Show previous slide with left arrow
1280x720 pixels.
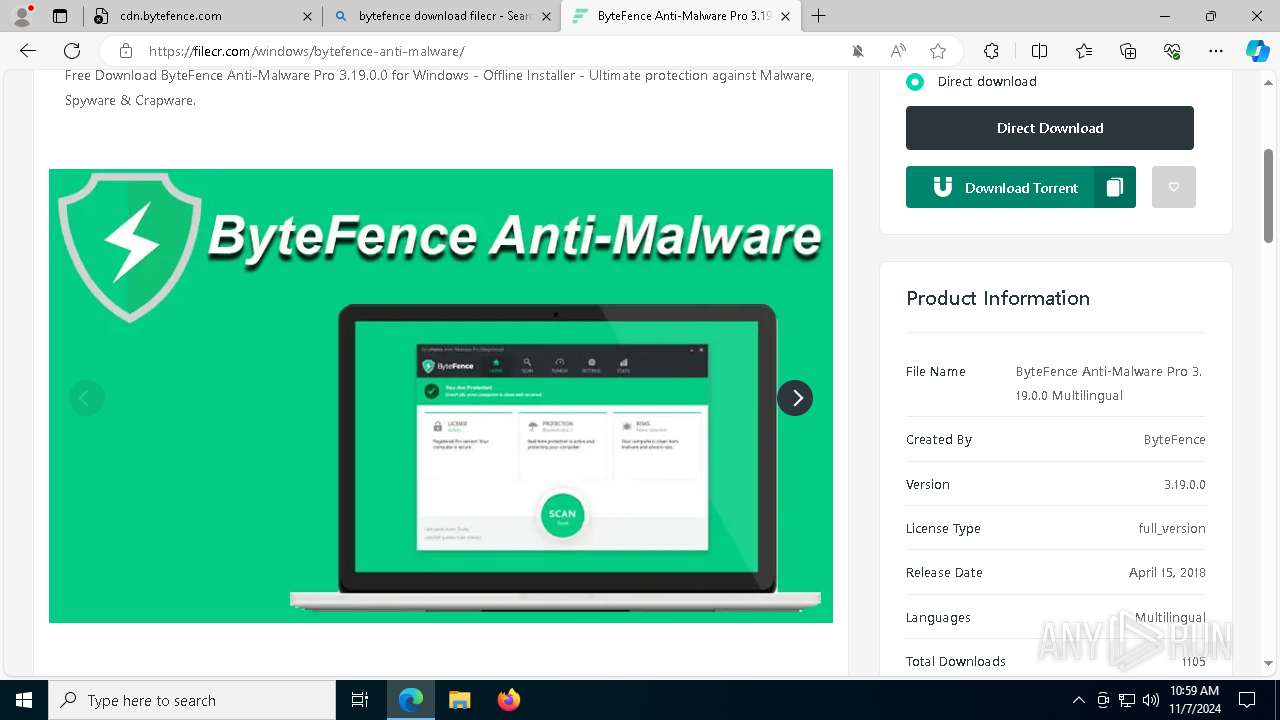[86, 398]
